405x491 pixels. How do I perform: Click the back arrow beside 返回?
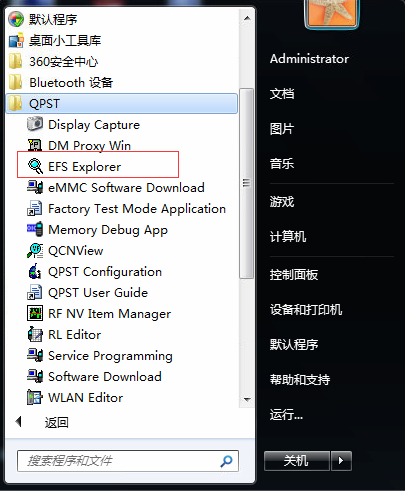19,422
